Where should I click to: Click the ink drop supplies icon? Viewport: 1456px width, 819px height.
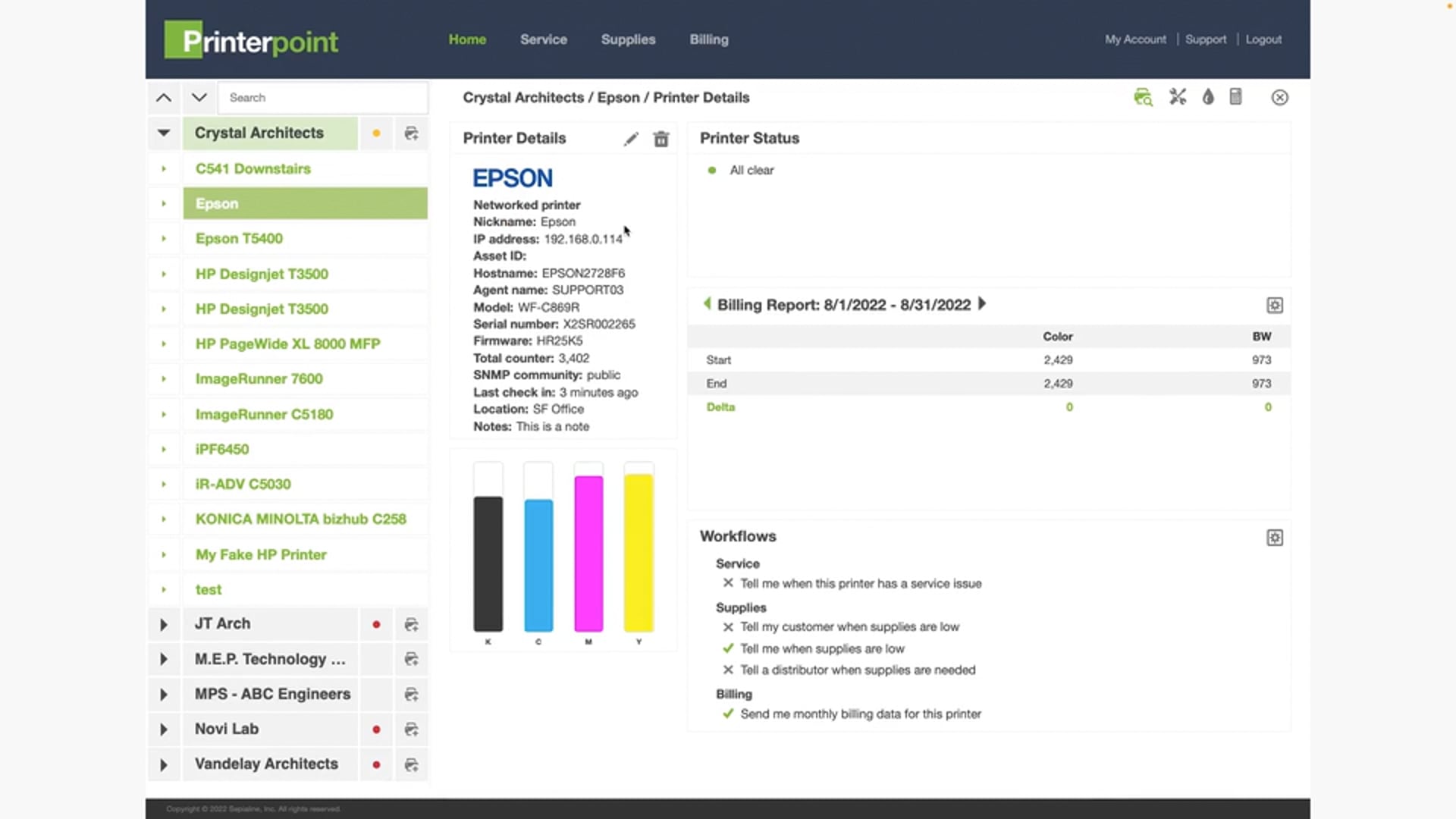point(1208,97)
